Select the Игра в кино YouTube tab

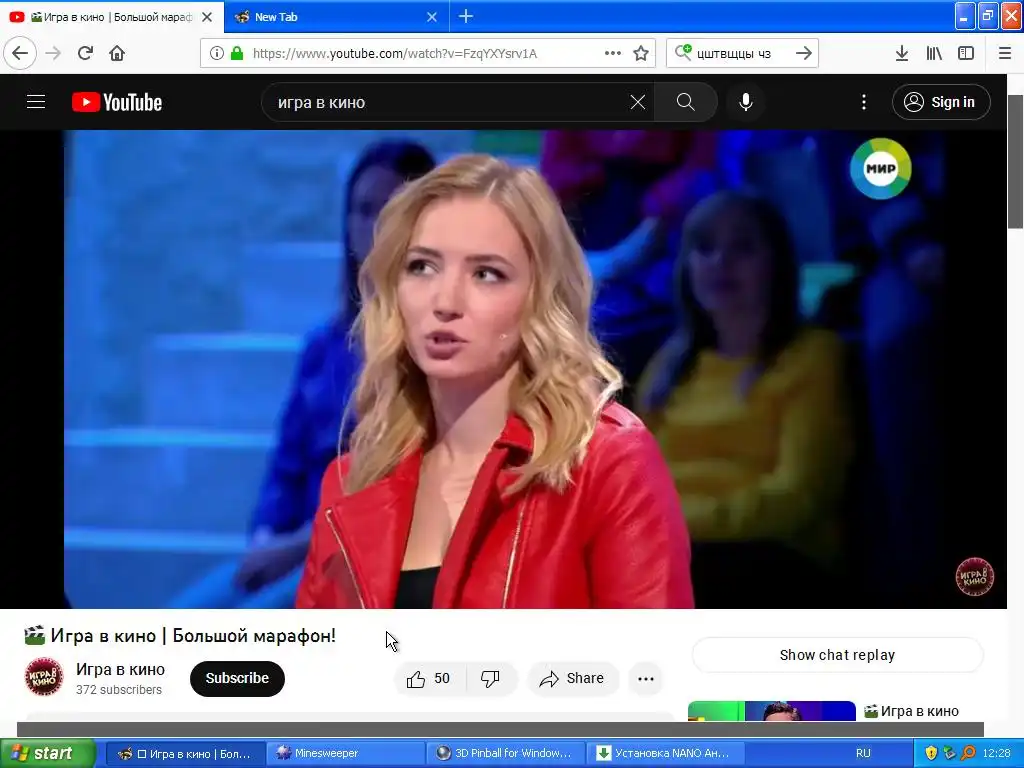pyautogui.click(x=111, y=17)
